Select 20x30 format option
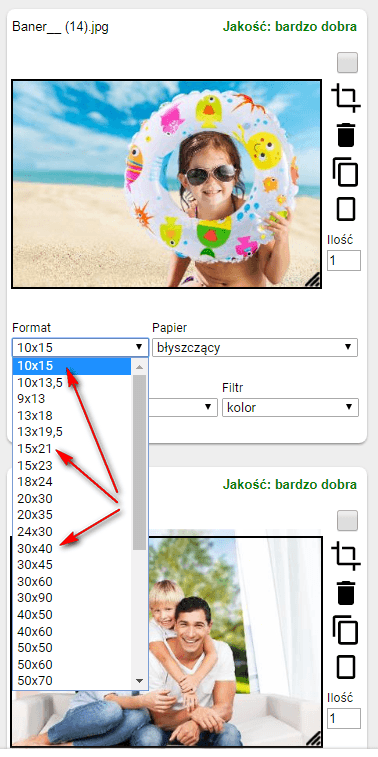 [72, 498]
